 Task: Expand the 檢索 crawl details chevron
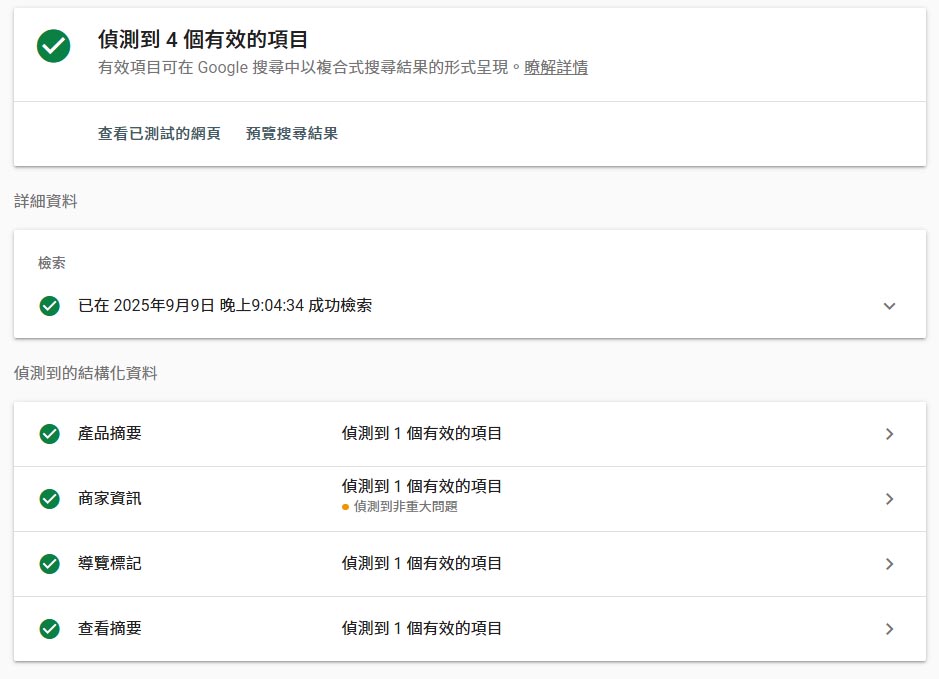pos(889,306)
